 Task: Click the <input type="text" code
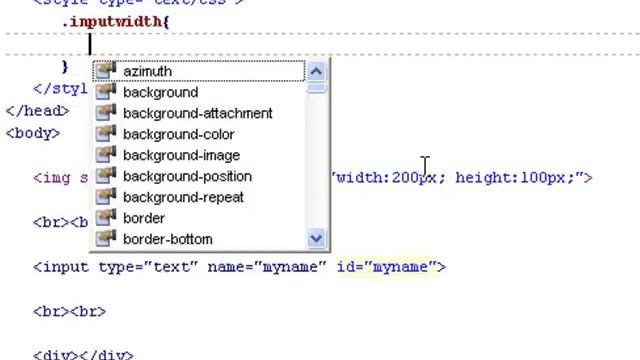click(116, 267)
